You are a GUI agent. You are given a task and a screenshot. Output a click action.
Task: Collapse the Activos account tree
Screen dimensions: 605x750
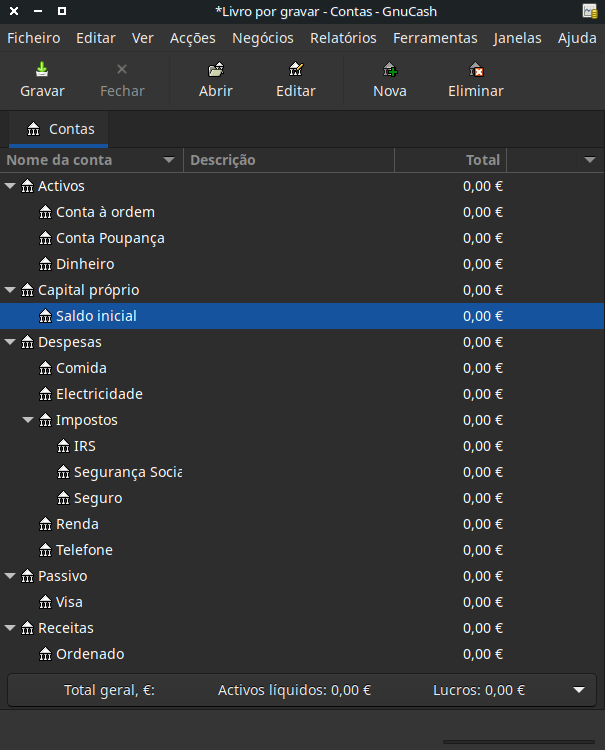click(x=10, y=186)
